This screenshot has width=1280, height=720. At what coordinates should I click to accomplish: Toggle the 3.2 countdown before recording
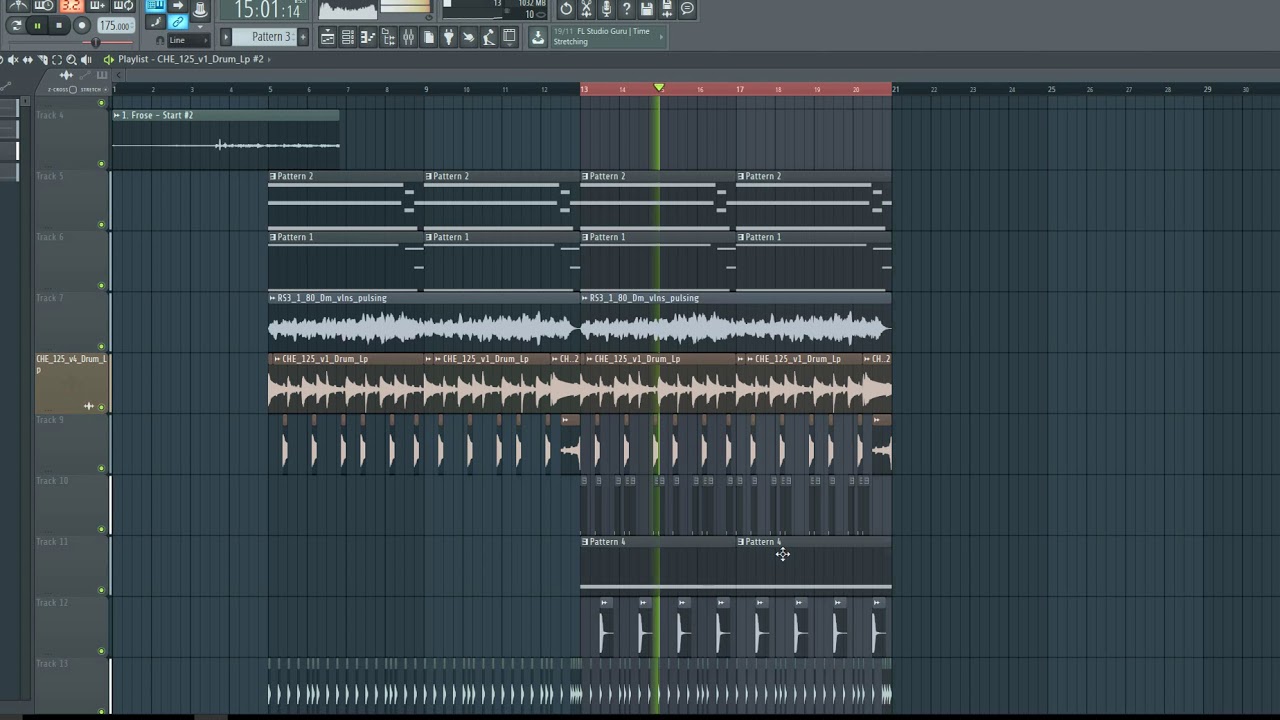(x=71, y=6)
